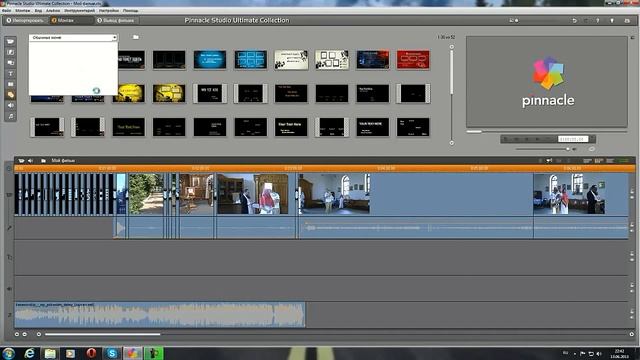Open the Инструментарий menu
The height and width of the screenshot is (360, 640).
pos(79,11)
